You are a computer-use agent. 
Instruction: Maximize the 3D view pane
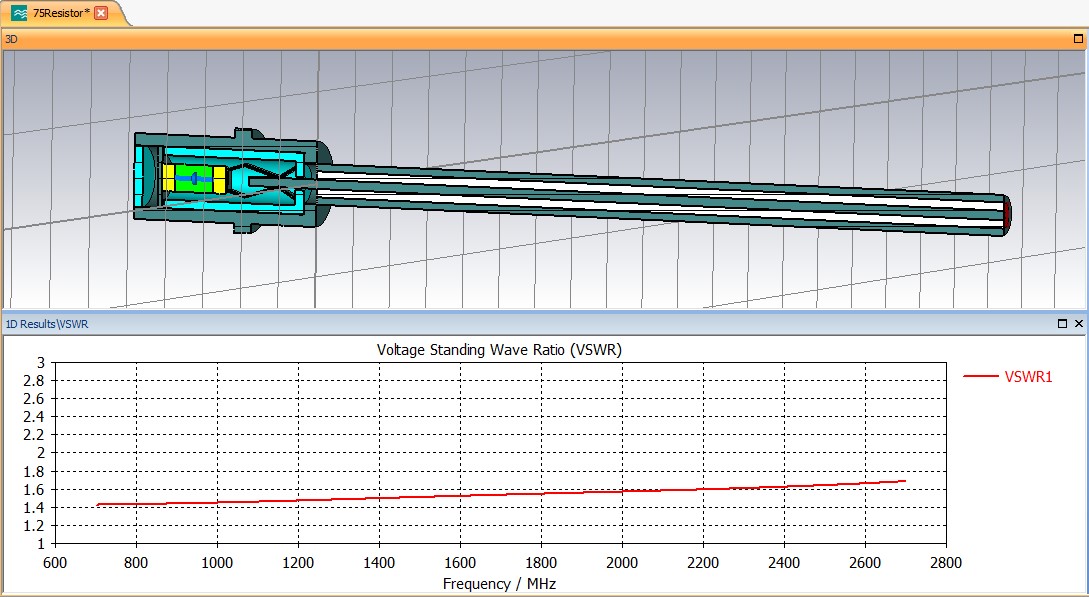[1079, 40]
